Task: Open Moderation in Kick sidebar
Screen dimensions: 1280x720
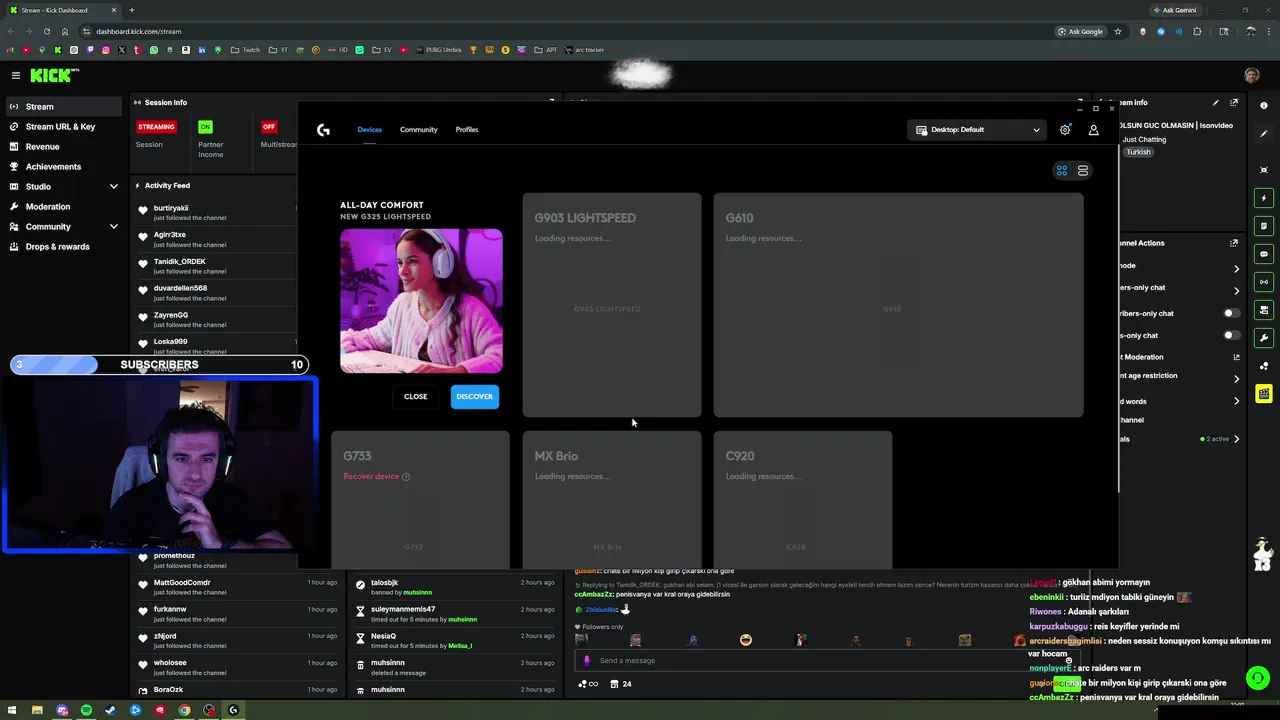Action: click(64, 206)
